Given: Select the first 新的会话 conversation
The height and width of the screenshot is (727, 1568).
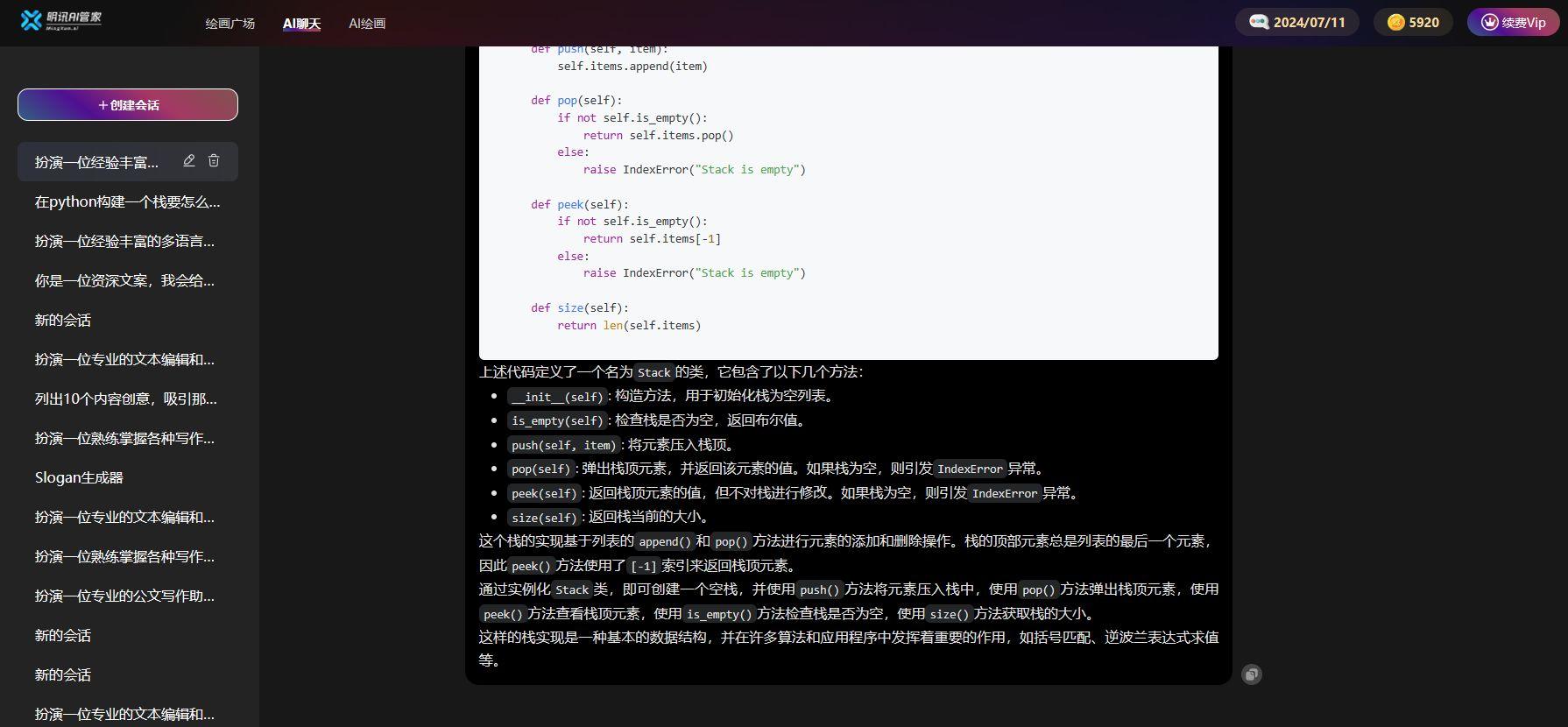Looking at the screenshot, I should click(63, 320).
